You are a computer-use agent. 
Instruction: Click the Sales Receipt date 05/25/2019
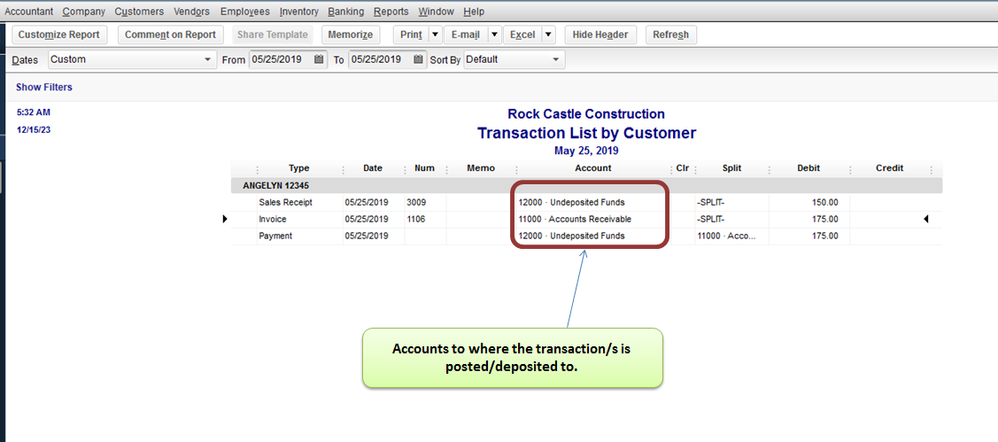click(x=367, y=203)
